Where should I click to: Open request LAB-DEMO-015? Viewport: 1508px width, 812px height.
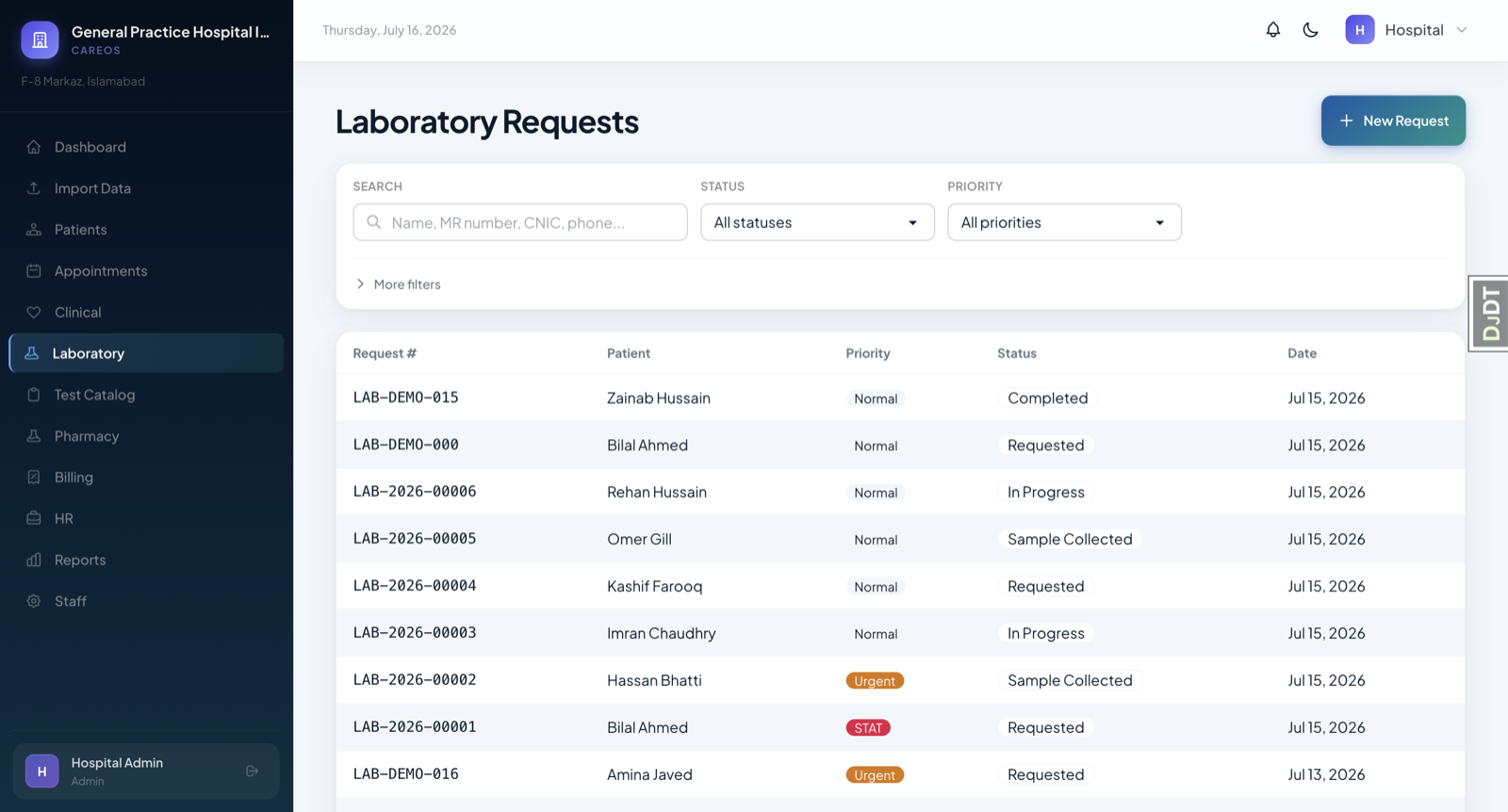click(x=406, y=398)
